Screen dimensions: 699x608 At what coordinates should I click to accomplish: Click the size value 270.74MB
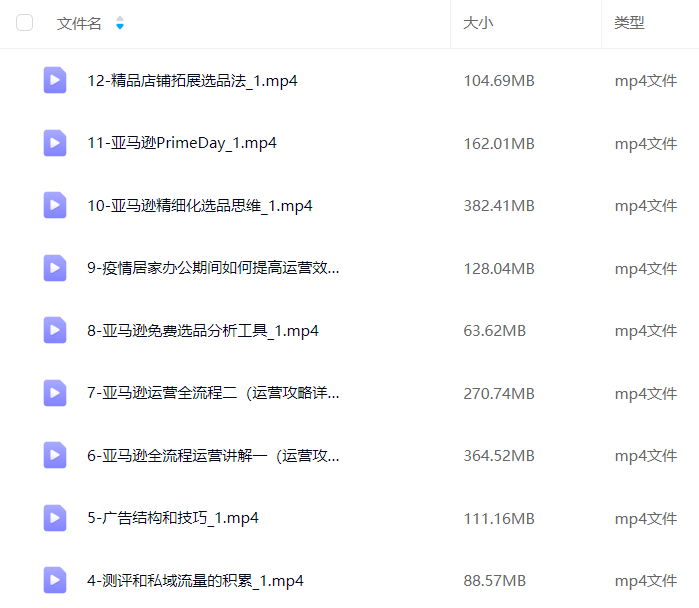(x=499, y=394)
